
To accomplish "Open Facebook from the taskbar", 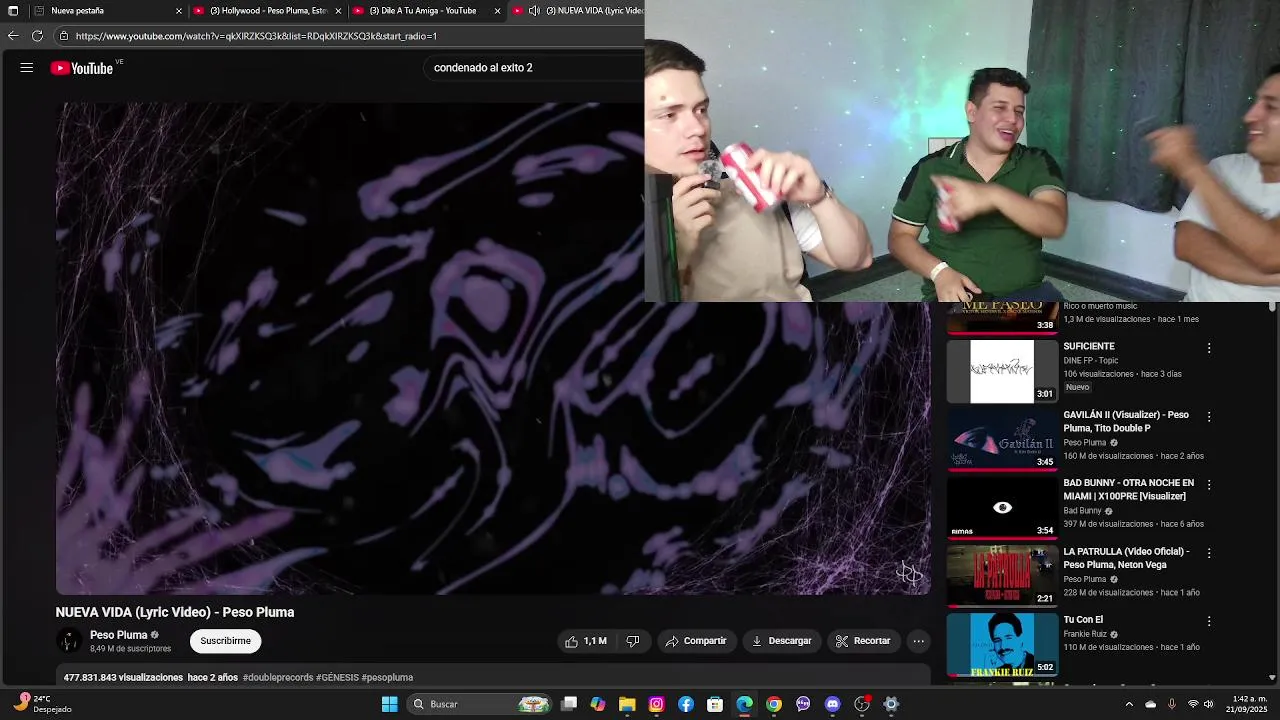I will (686, 704).
